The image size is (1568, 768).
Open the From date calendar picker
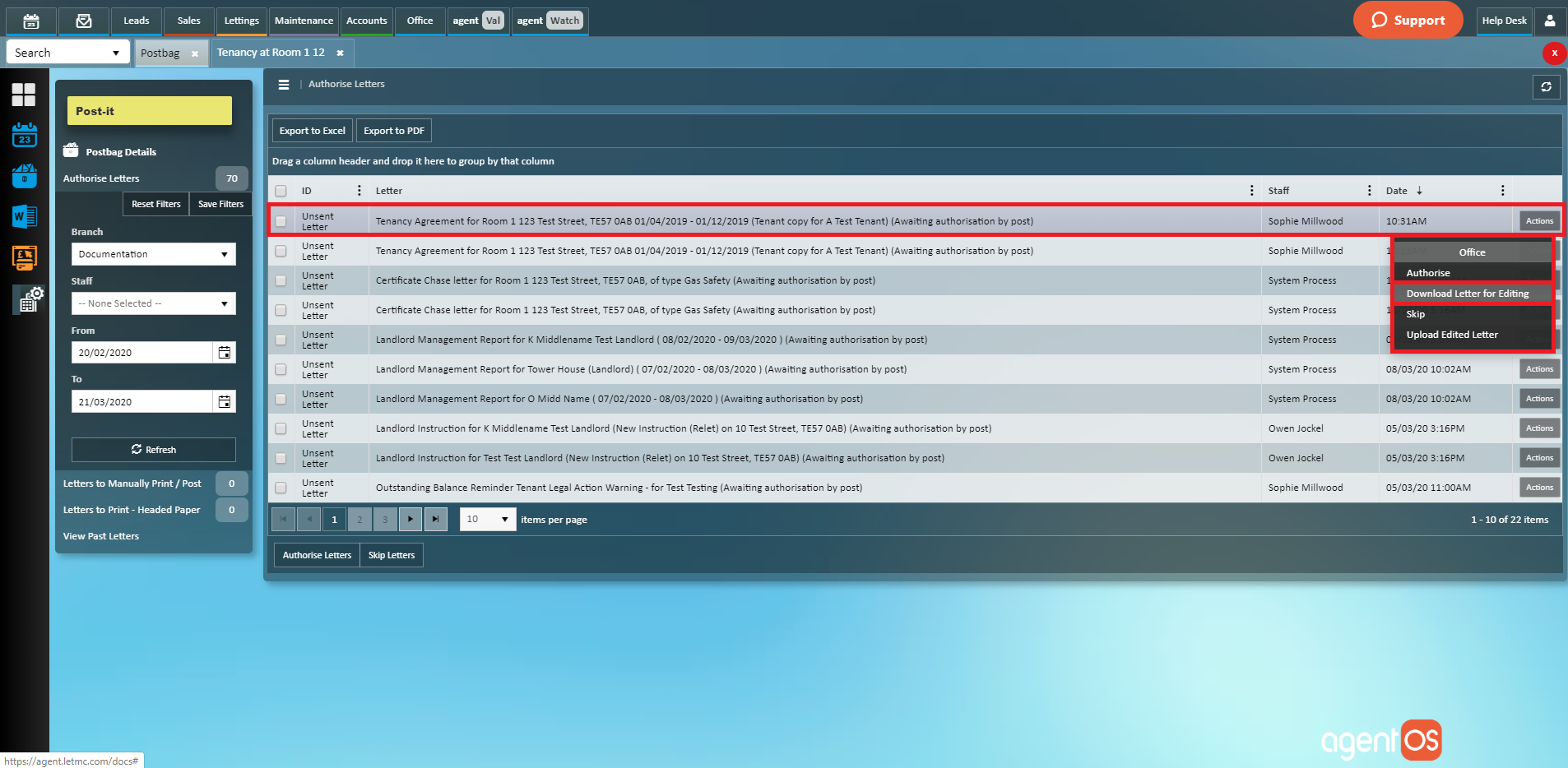pos(224,353)
